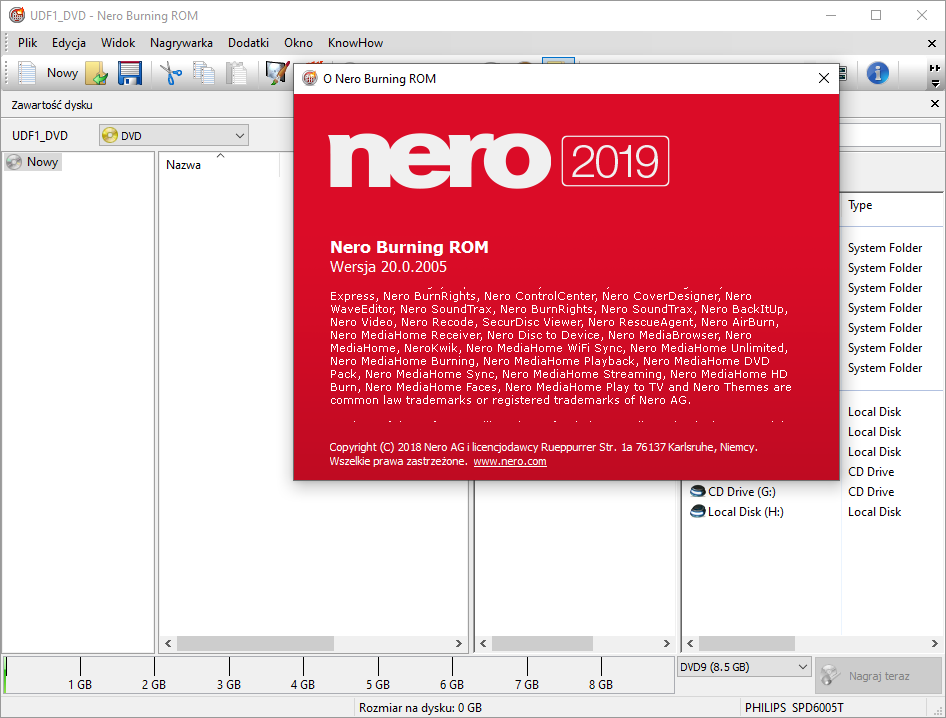The image size is (946, 718).
Task: Open compilation with the folder arrow icon
Action: (97, 73)
